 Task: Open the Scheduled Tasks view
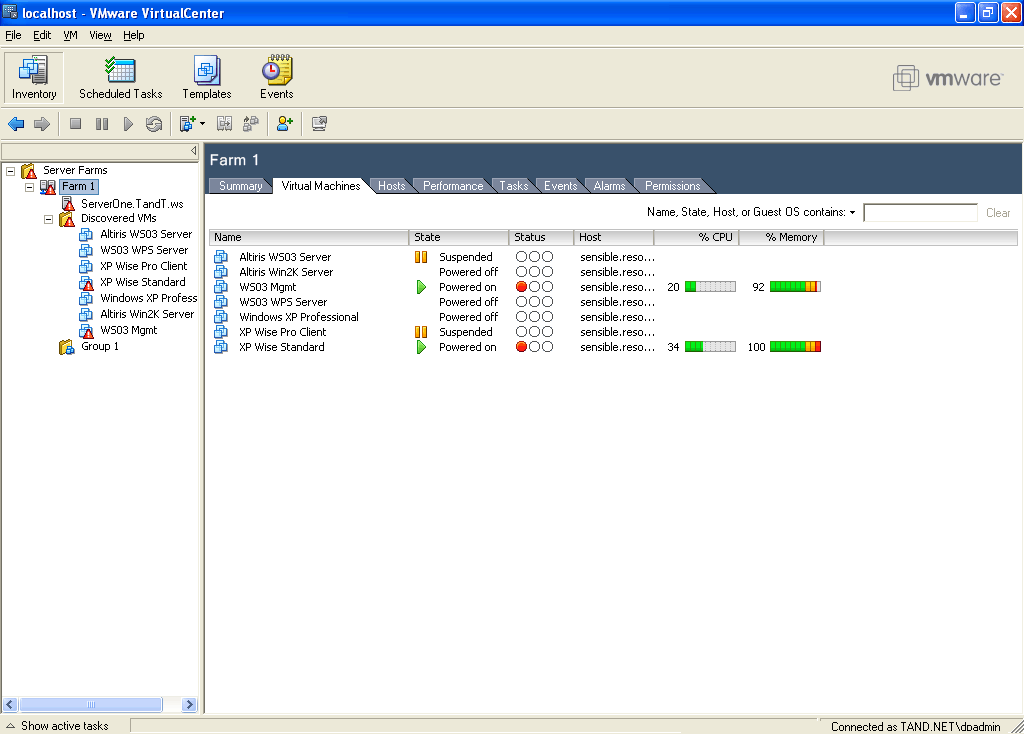pos(120,79)
